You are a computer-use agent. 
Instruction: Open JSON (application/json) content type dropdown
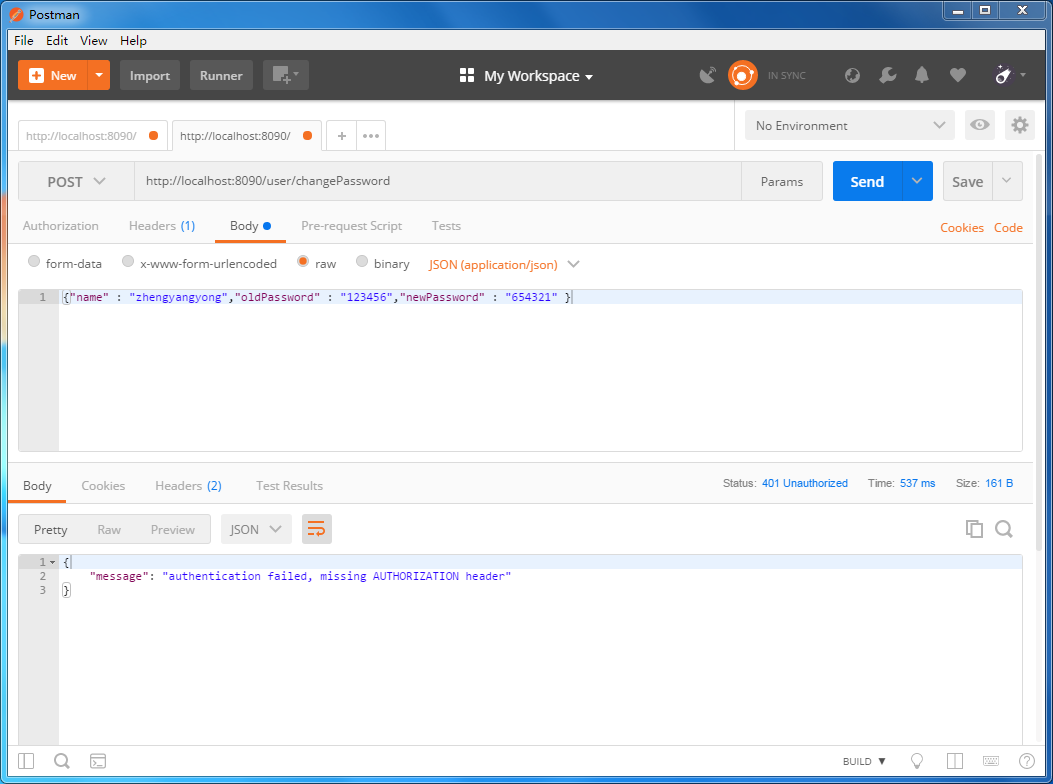point(504,264)
